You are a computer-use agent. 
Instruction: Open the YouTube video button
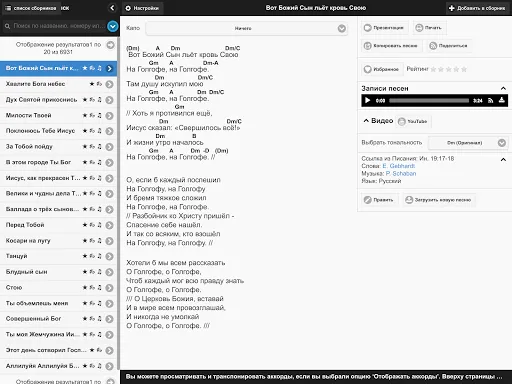pyautogui.click(x=413, y=121)
